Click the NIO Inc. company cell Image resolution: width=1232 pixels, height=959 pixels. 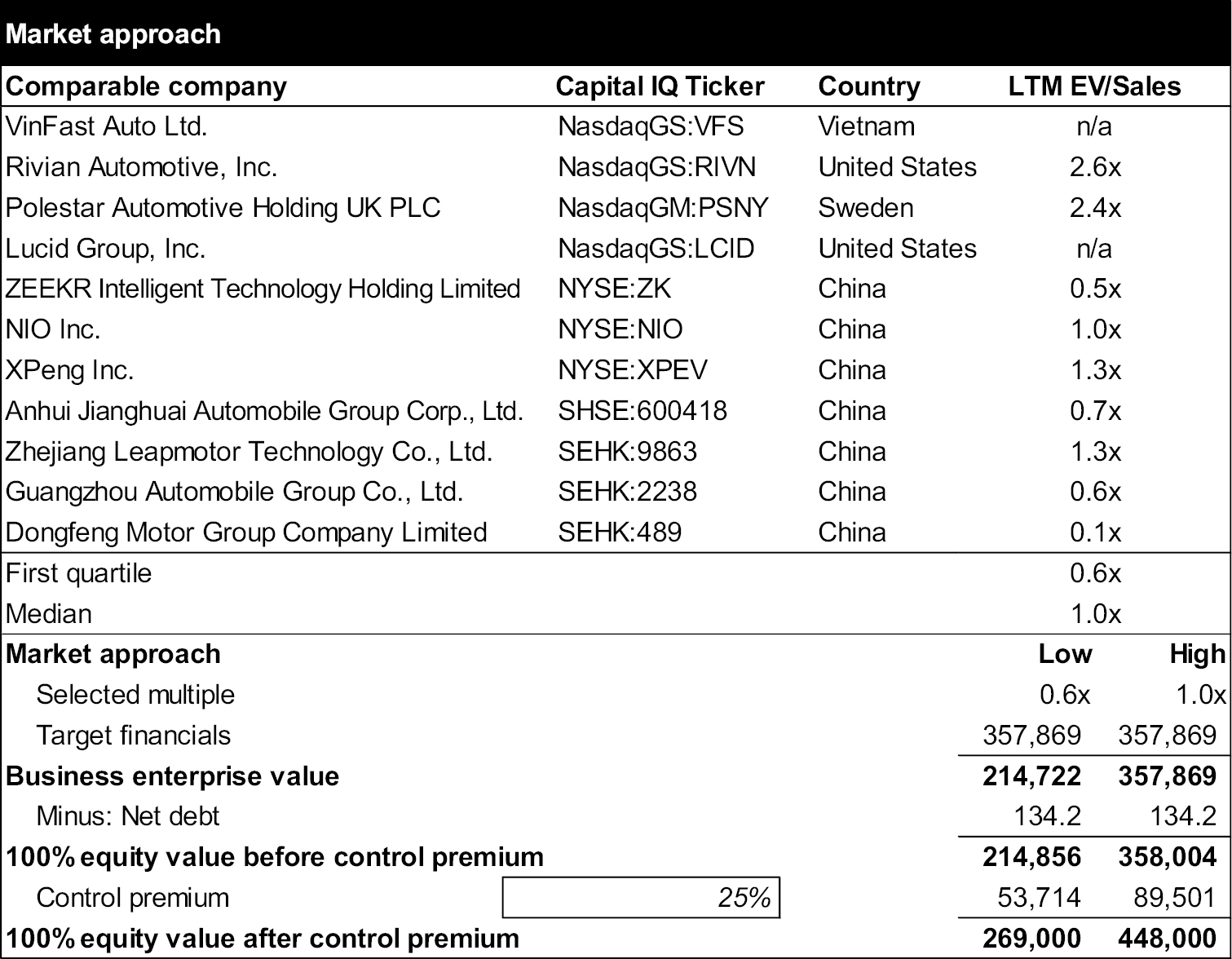[x=53, y=329]
